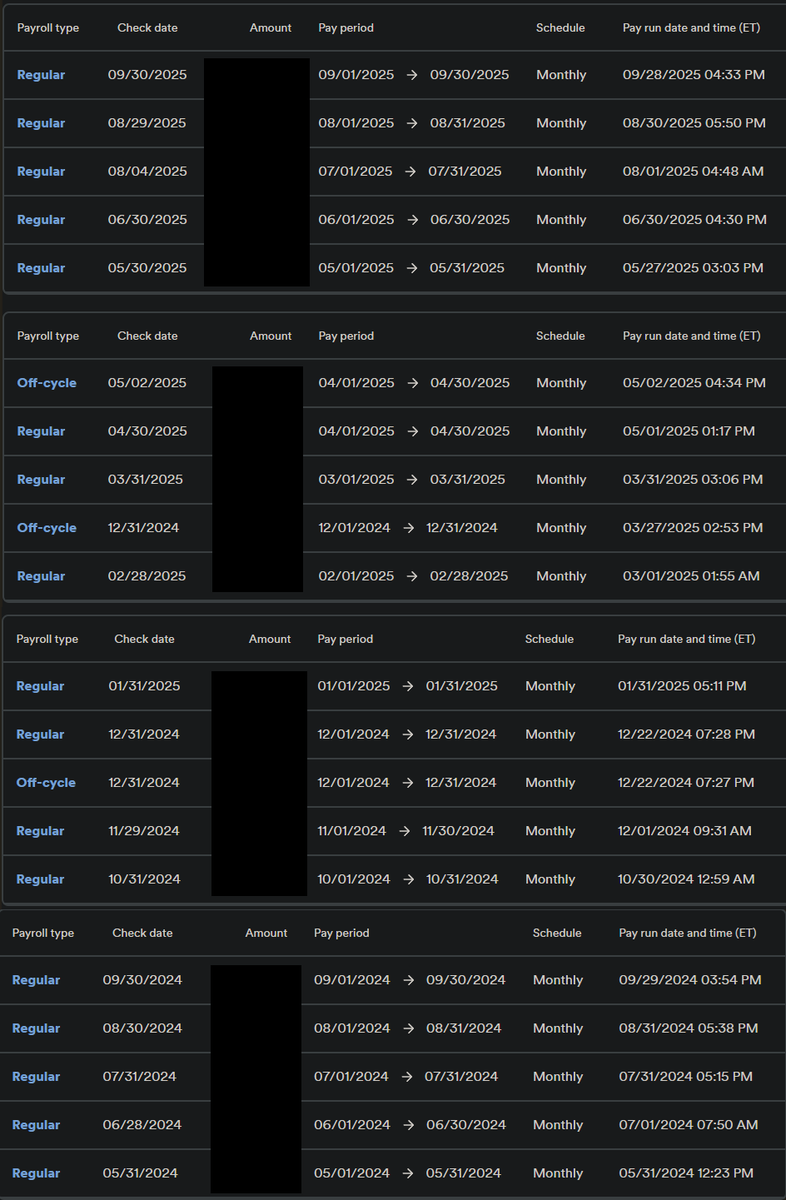
Task: Open Regular payroll with check date 08/29/2025
Action: click(41, 123)
